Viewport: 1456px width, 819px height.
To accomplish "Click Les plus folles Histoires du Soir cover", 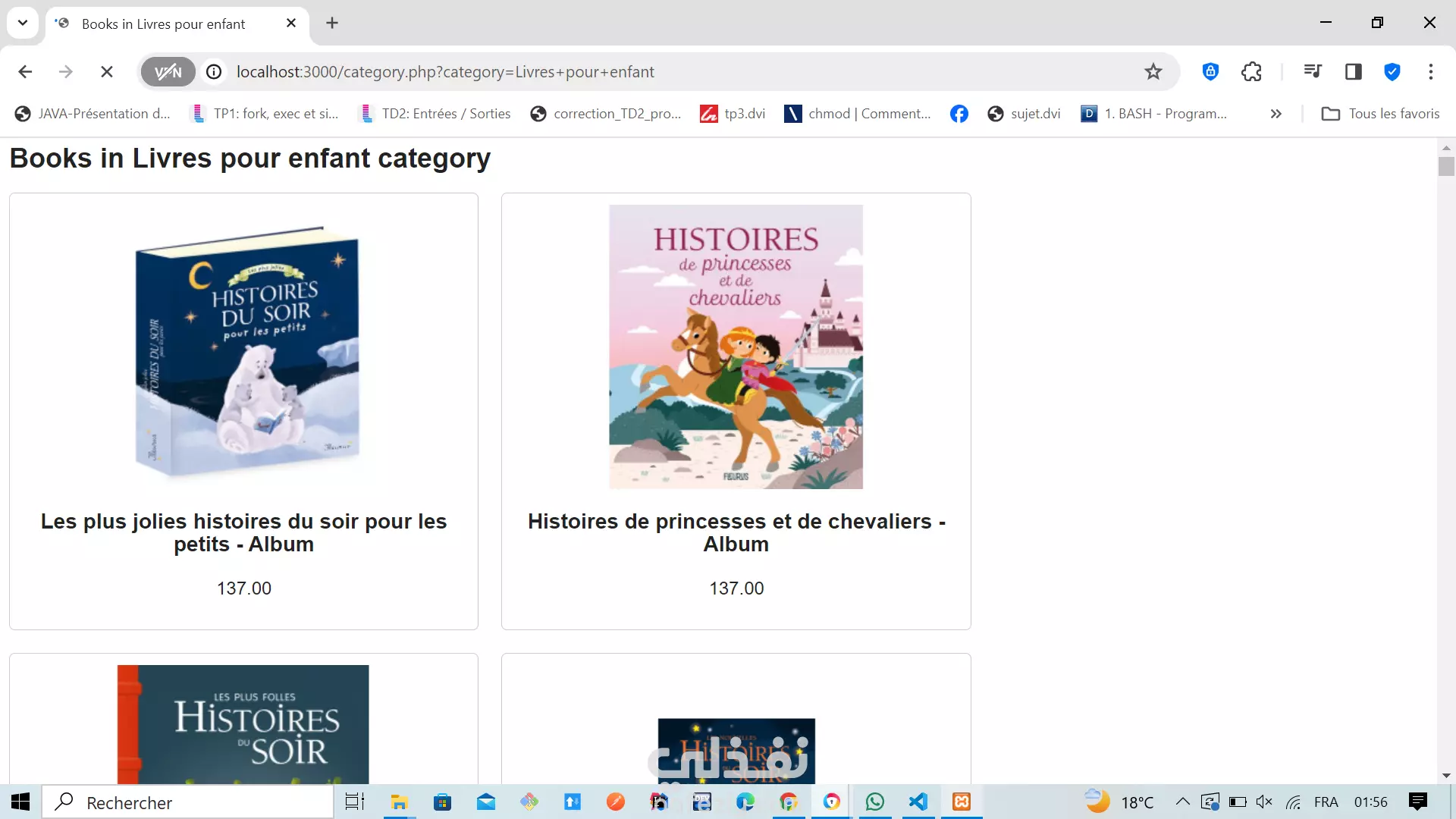I will (243, 725).
